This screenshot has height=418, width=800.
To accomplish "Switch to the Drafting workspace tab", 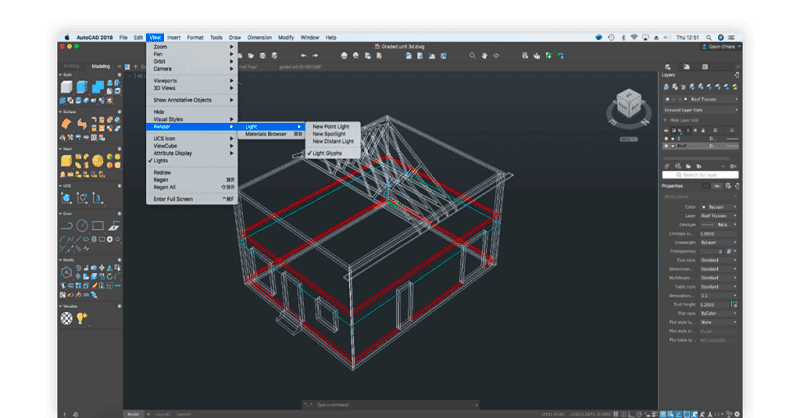I will (71, 66).
